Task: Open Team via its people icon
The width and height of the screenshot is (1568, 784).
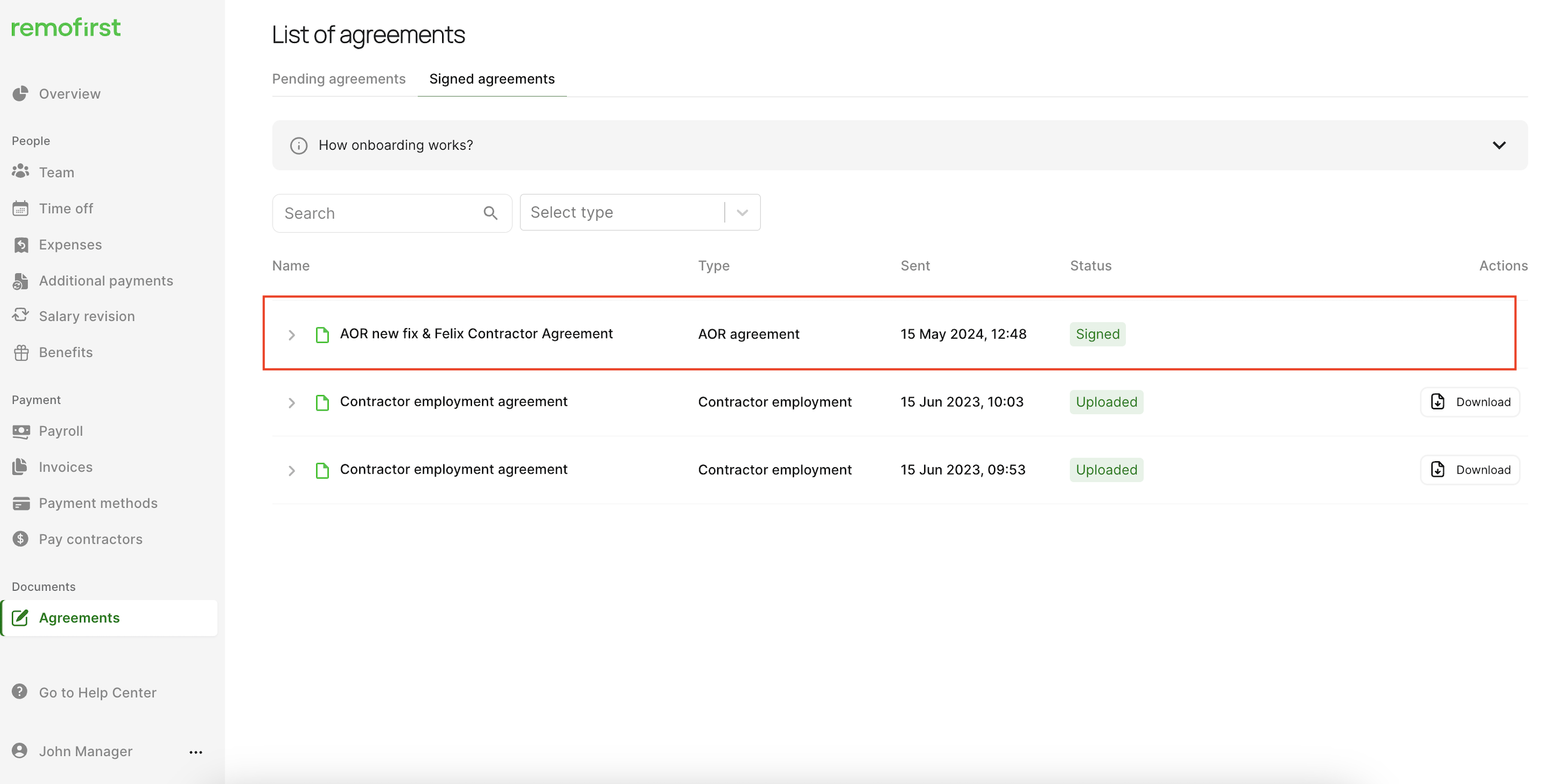Action: pyautogui.click(x=20, y=171)
